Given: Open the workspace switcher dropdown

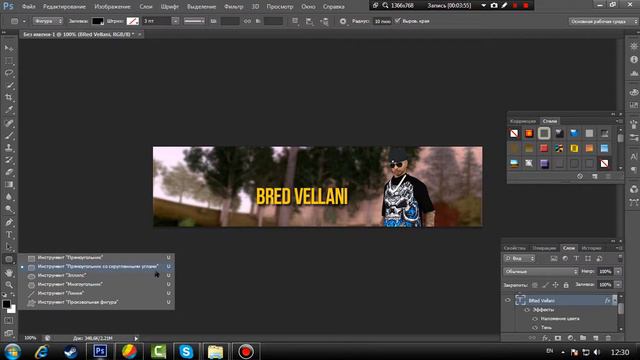Looking at the screenshot, I should [x=603, y=21].
